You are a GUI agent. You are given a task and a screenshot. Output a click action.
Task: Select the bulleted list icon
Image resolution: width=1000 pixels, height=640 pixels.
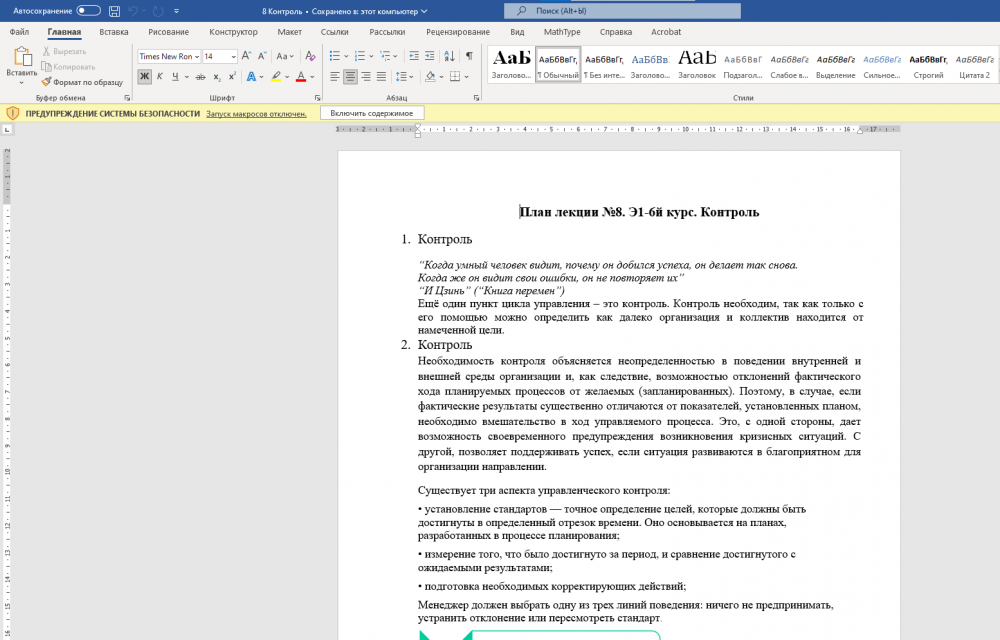[334, 56]
